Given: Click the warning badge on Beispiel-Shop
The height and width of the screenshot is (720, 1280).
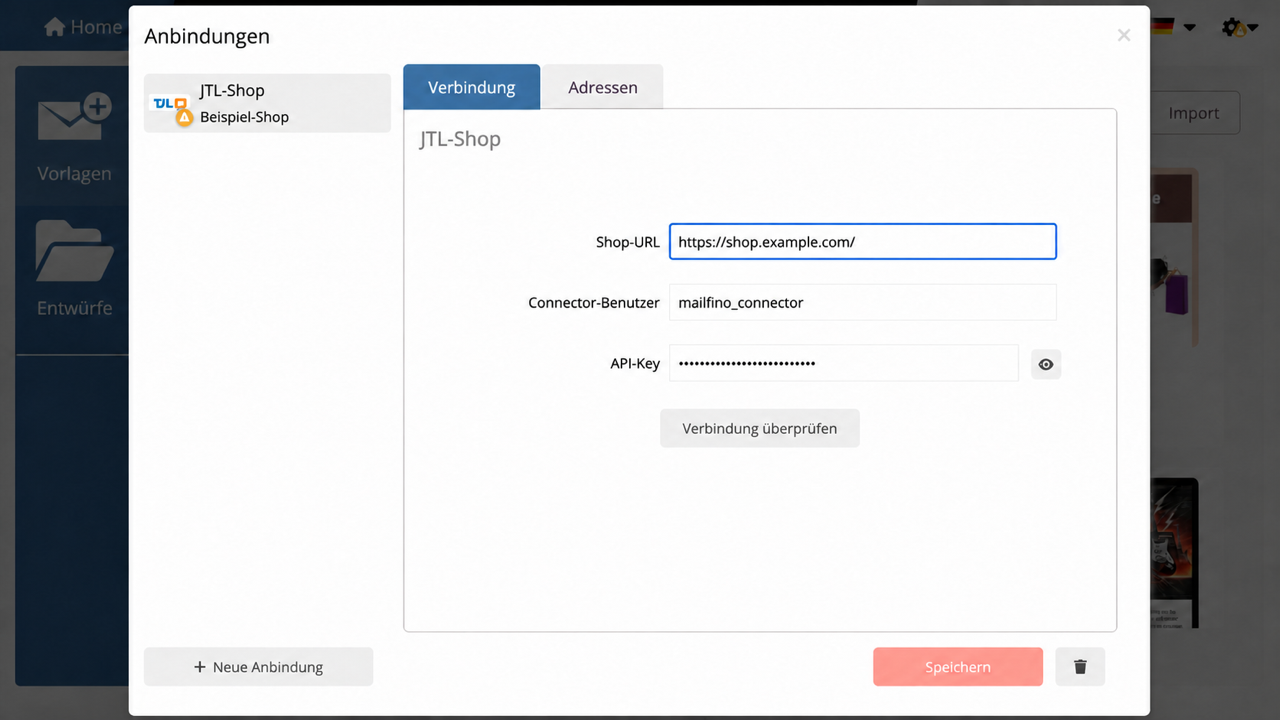Looking at the screenshot, I should pos(184,117).
